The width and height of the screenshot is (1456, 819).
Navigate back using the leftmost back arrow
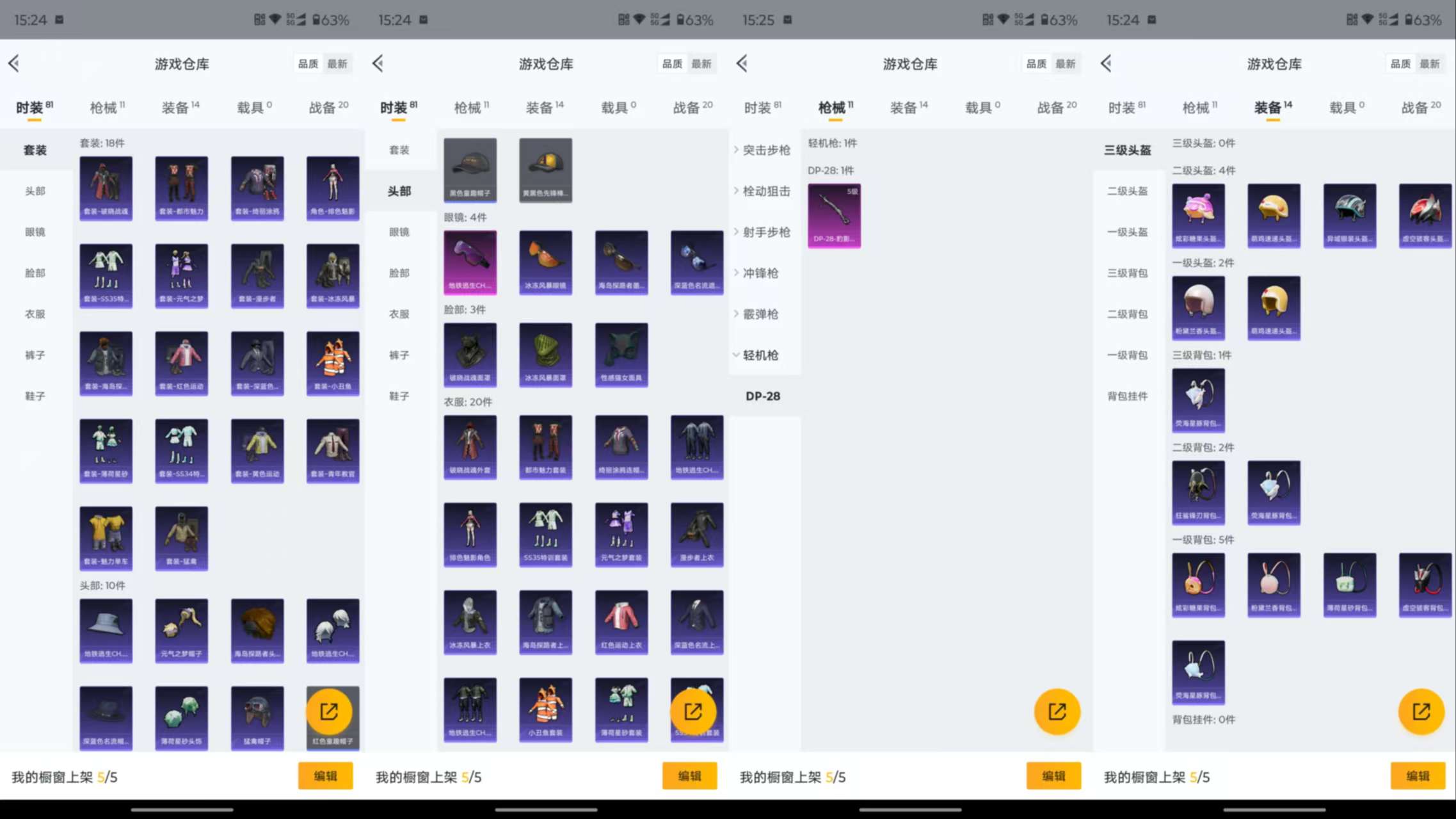tap(14, 63)
